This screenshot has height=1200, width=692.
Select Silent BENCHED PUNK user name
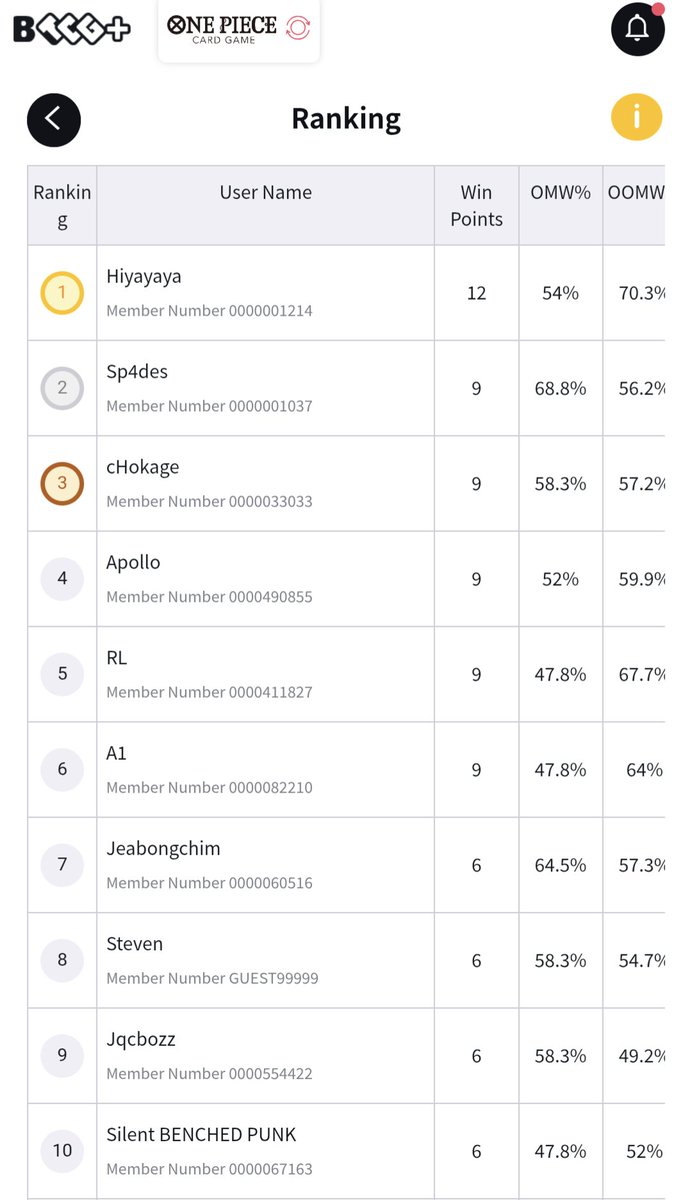201,1135
